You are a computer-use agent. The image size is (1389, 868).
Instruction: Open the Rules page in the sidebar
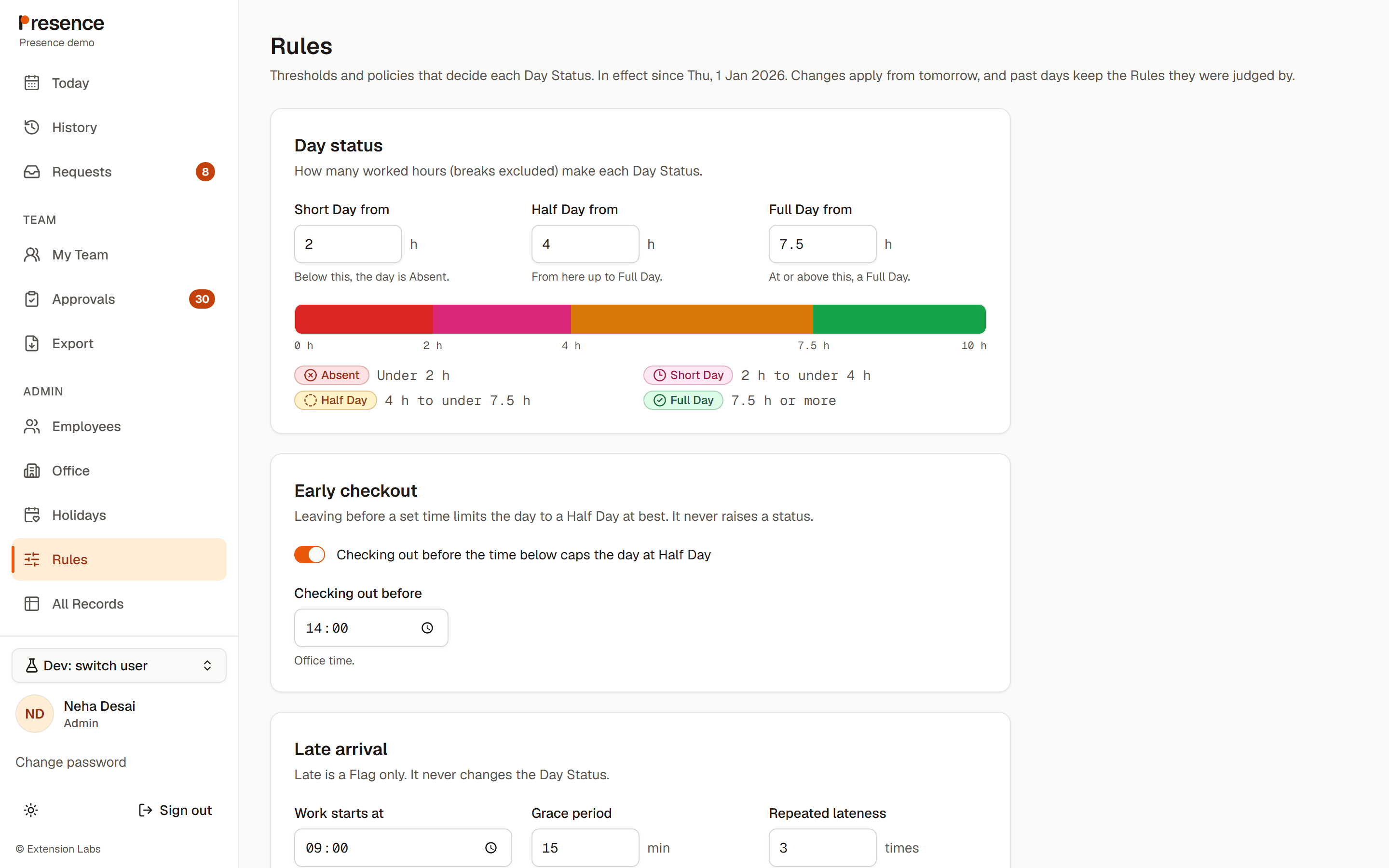[120, 559]
